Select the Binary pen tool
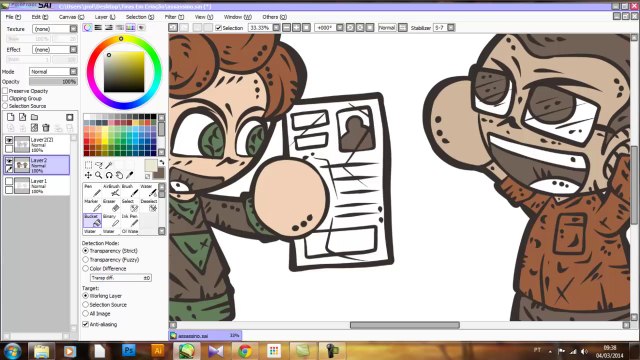This screenshot has height=360, width=640. [111, 220]
